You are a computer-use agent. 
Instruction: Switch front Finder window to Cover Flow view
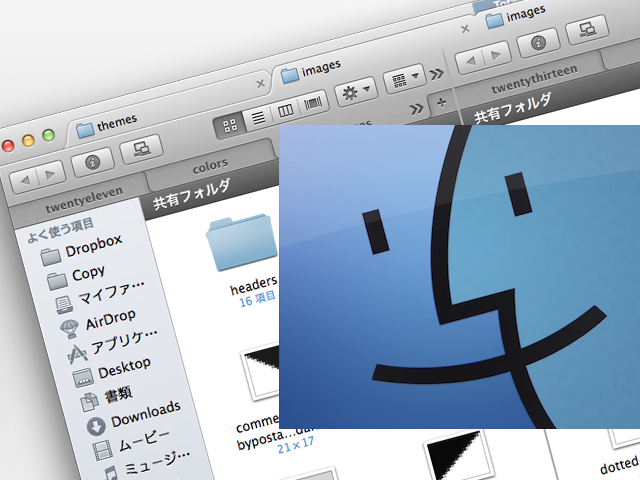pos(313,102)
